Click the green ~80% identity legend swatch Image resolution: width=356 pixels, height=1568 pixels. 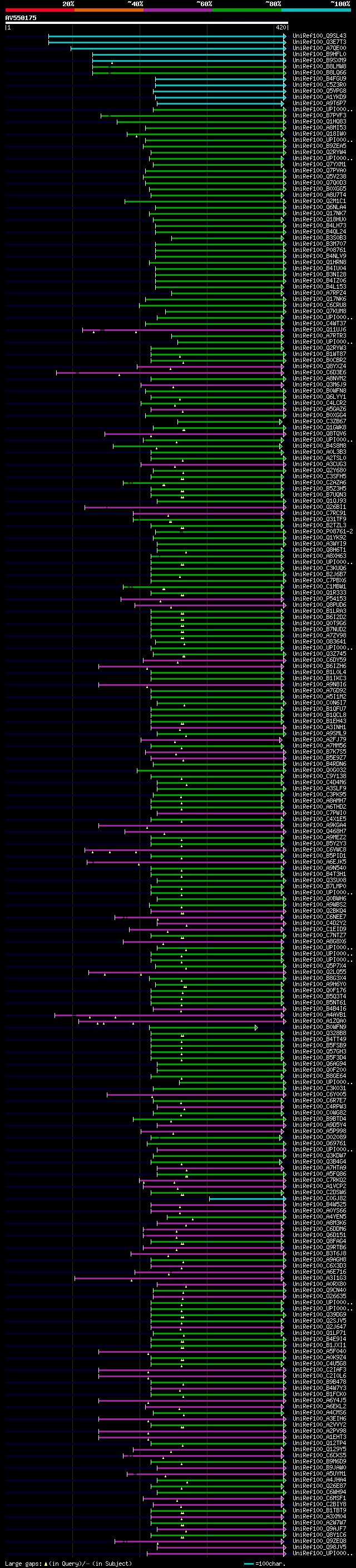pos(247,10)
